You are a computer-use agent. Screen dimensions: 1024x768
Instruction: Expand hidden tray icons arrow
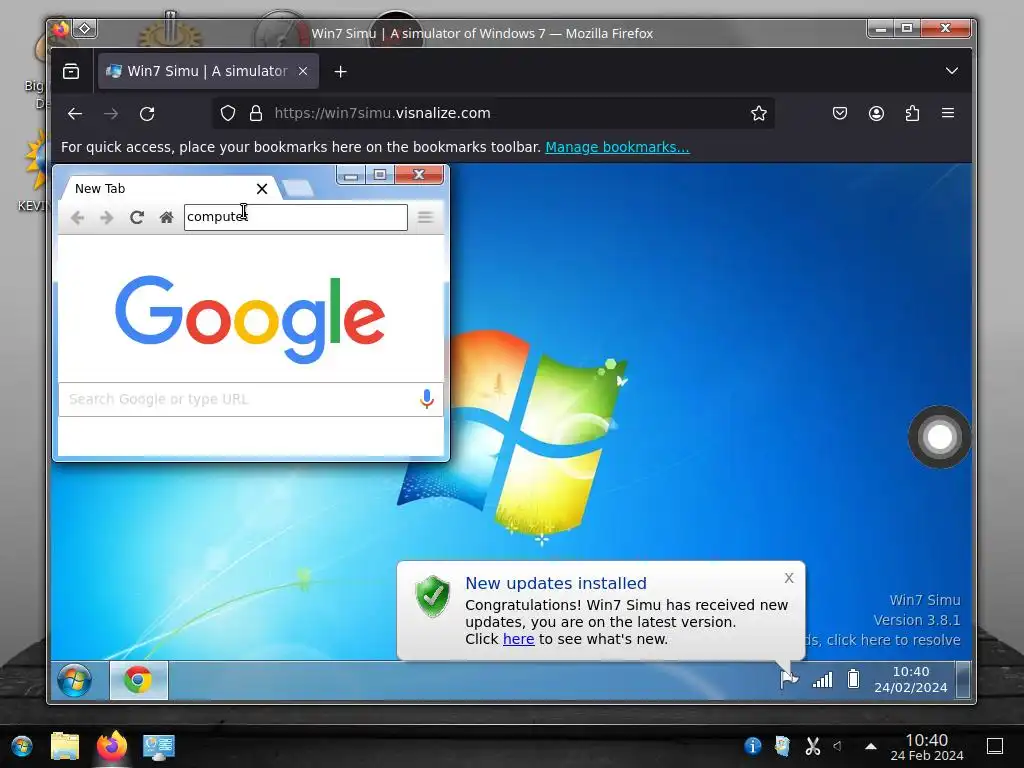pos(871,746)
